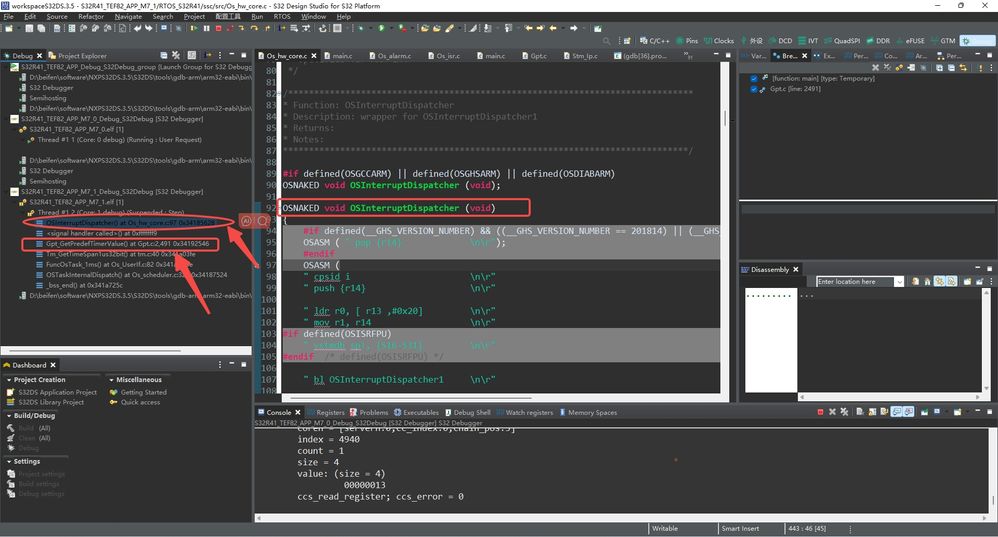Click the red Terminate debug icon
Screen dimensions: 998x537
pyautogui.click(x=218, y=28)
